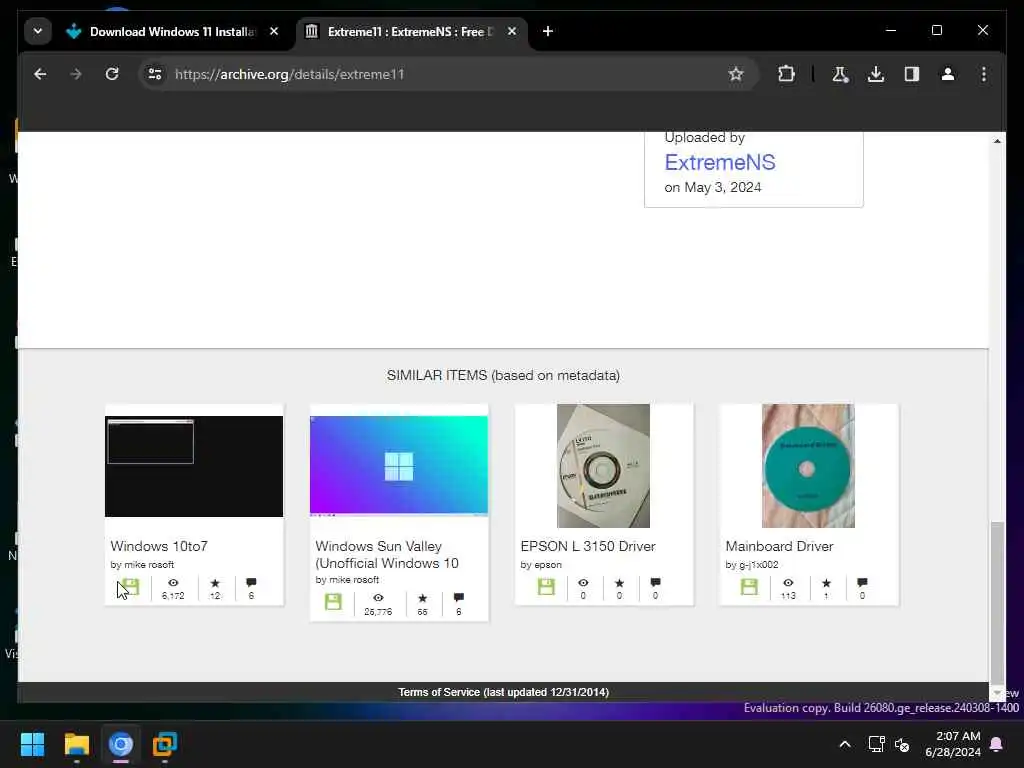Viewport: 1024px width, 768px height.
Task: Open File Explorer from the taskbar
Action: (x=76, y=744)
